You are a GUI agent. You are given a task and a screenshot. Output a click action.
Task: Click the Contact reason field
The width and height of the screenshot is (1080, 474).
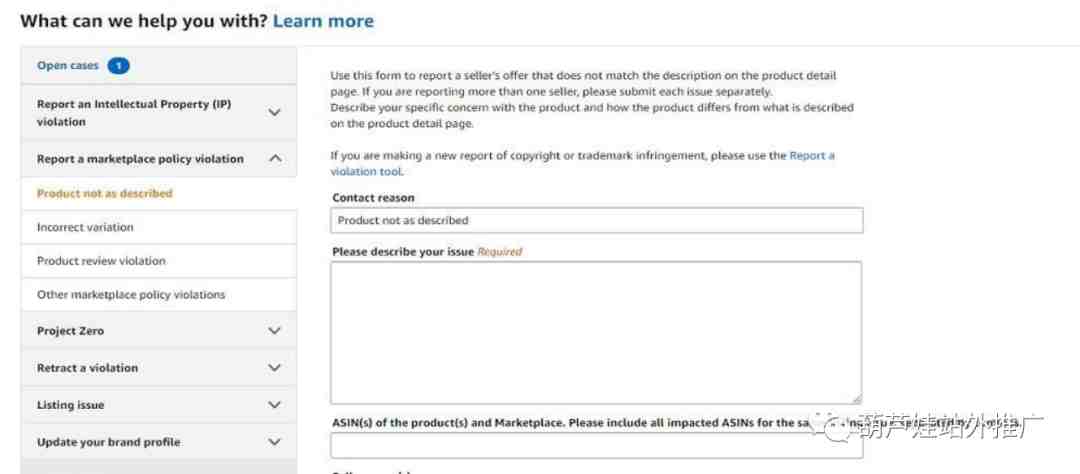[x=596, y=220]
